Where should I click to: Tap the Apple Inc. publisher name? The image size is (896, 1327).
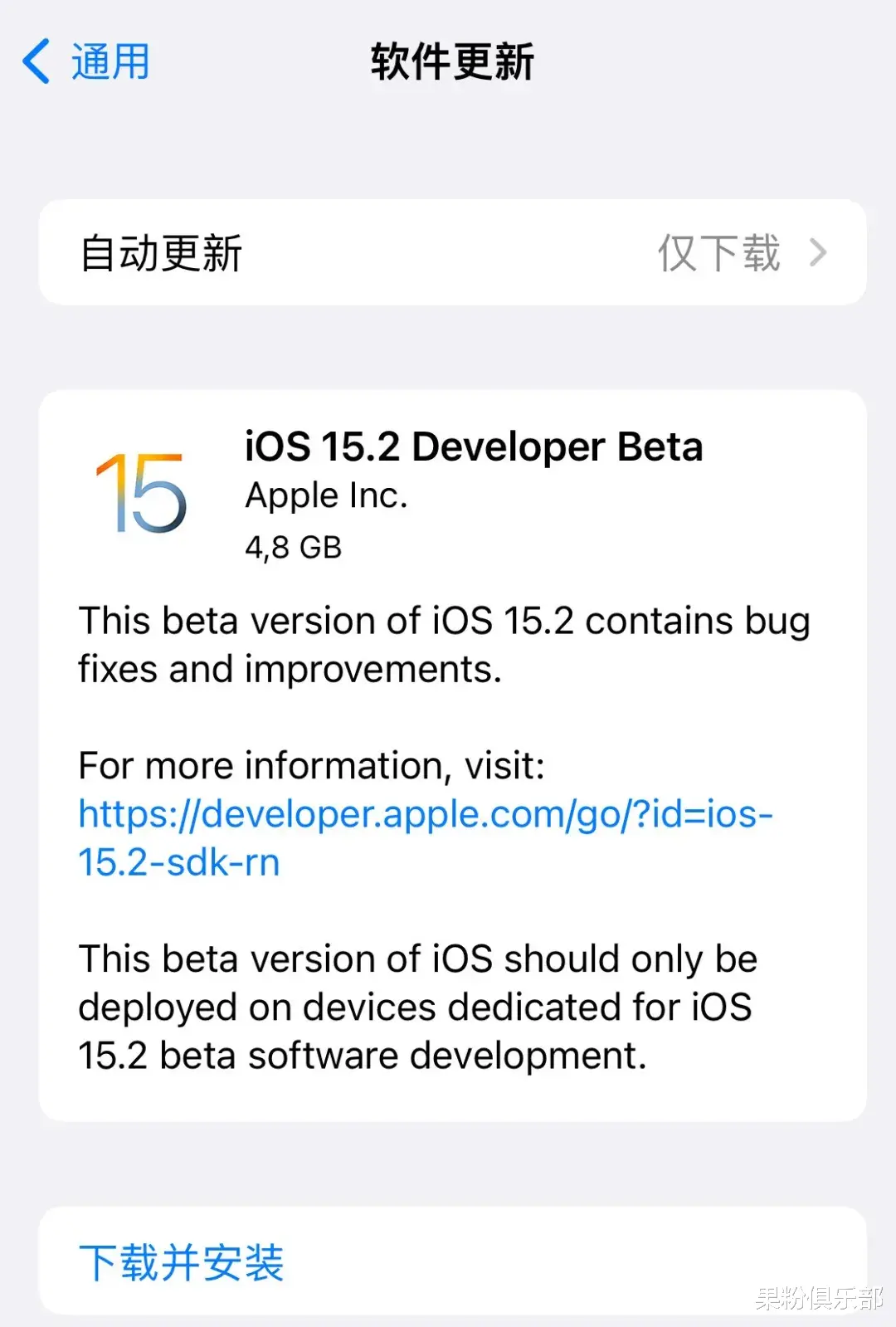coord(325,495)
